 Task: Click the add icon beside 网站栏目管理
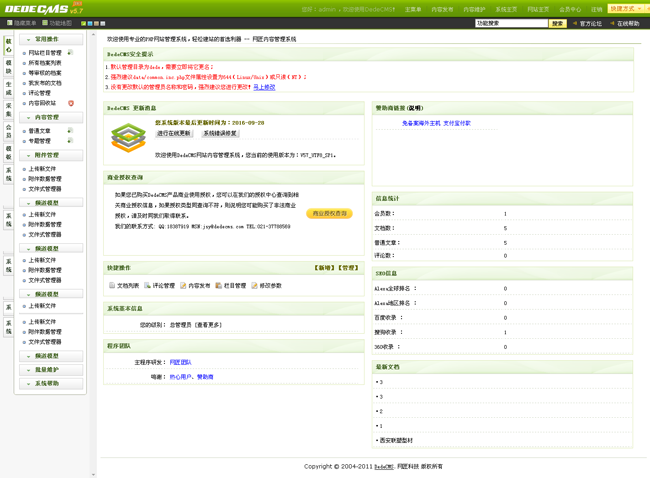(70, 53)
